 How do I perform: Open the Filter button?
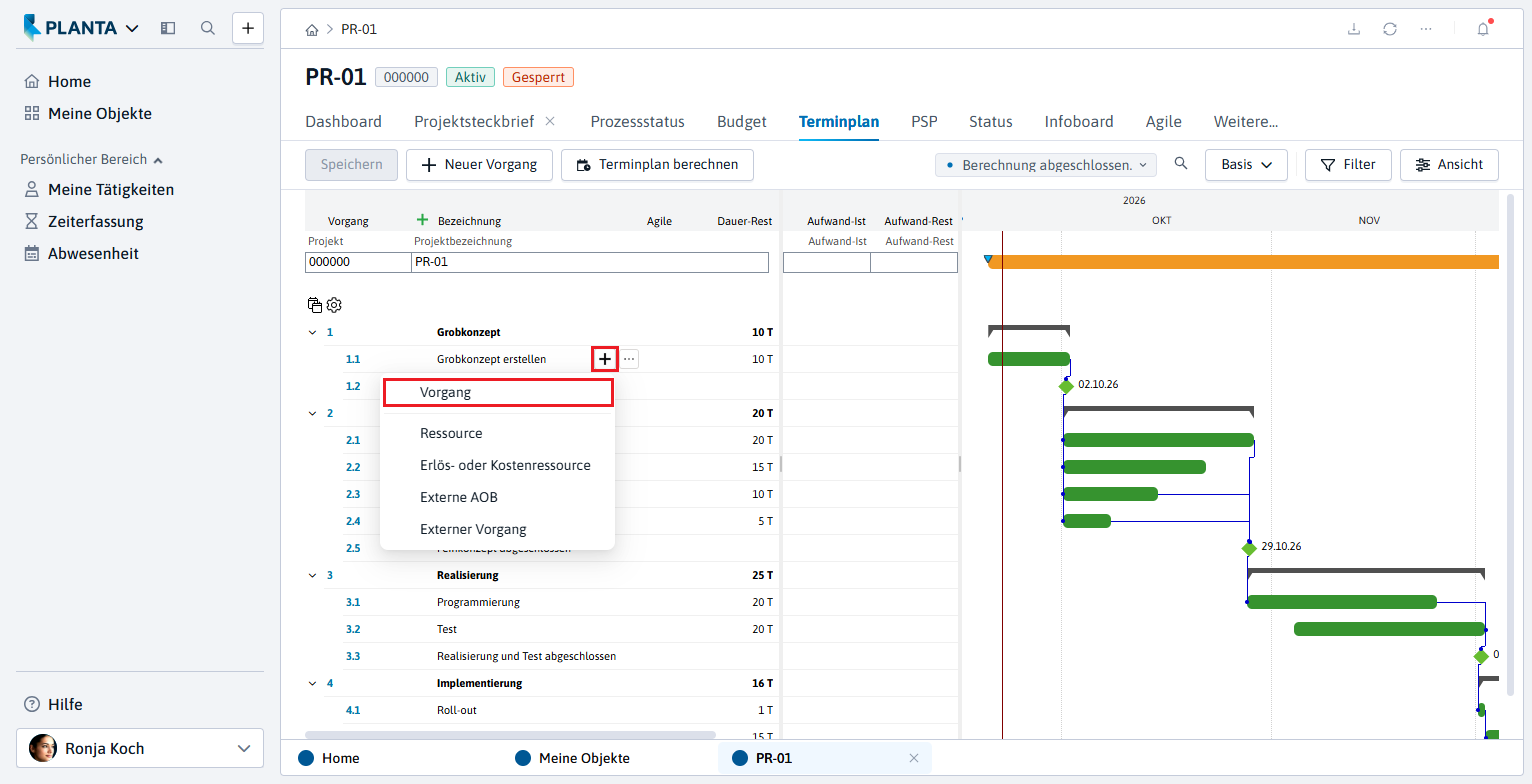1348,165
